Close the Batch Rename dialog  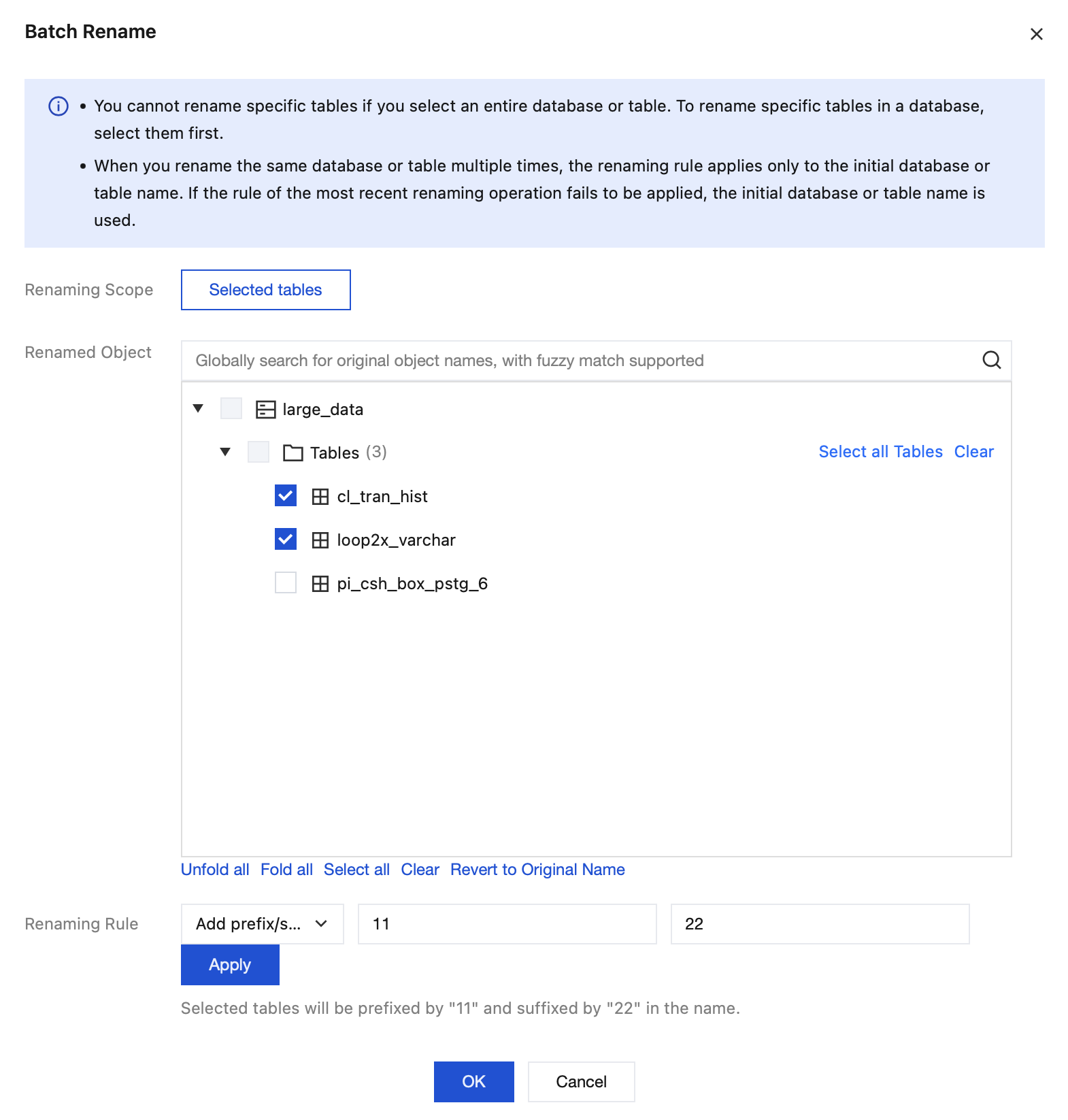tap(1036, 34)
